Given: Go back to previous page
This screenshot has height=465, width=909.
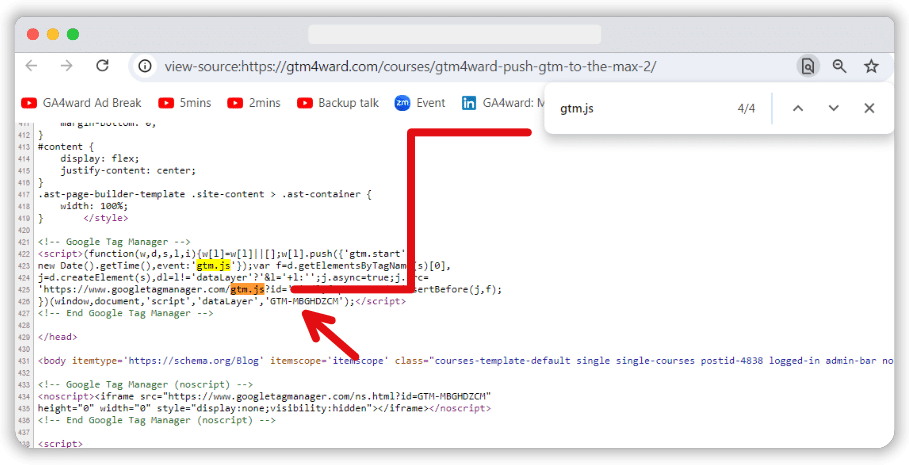Looking at the screenshot, I should tap(31, 66).
